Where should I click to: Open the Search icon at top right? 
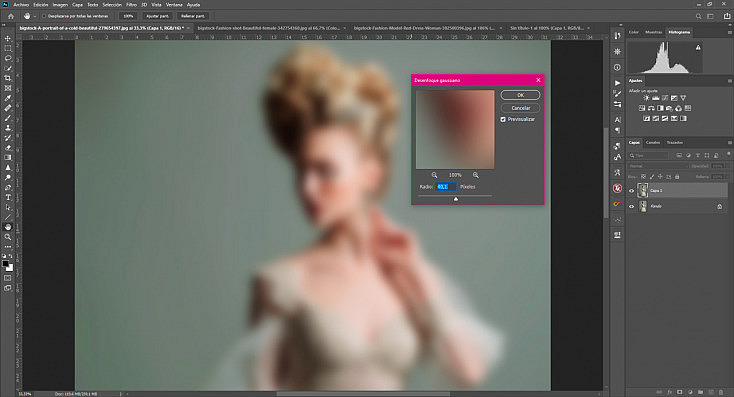pyautogui.click(x=698, y=16)
